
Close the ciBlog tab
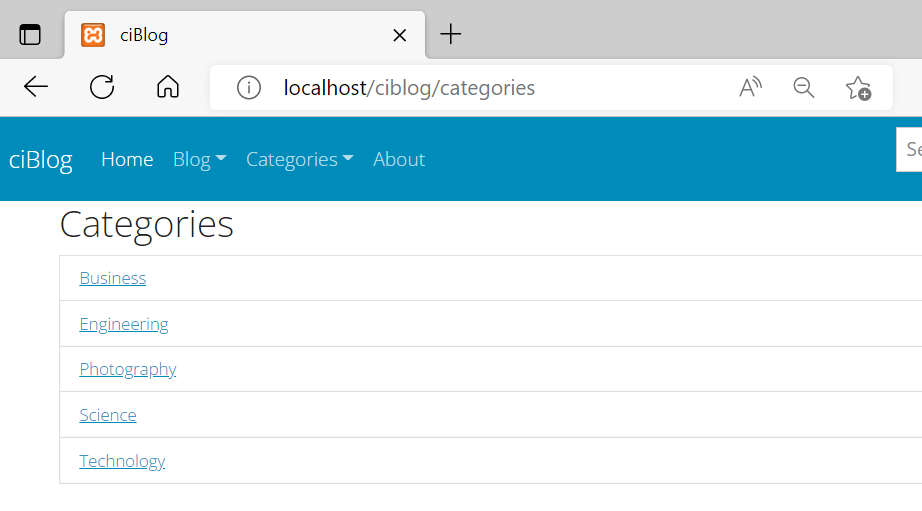(x=399, y=35)
